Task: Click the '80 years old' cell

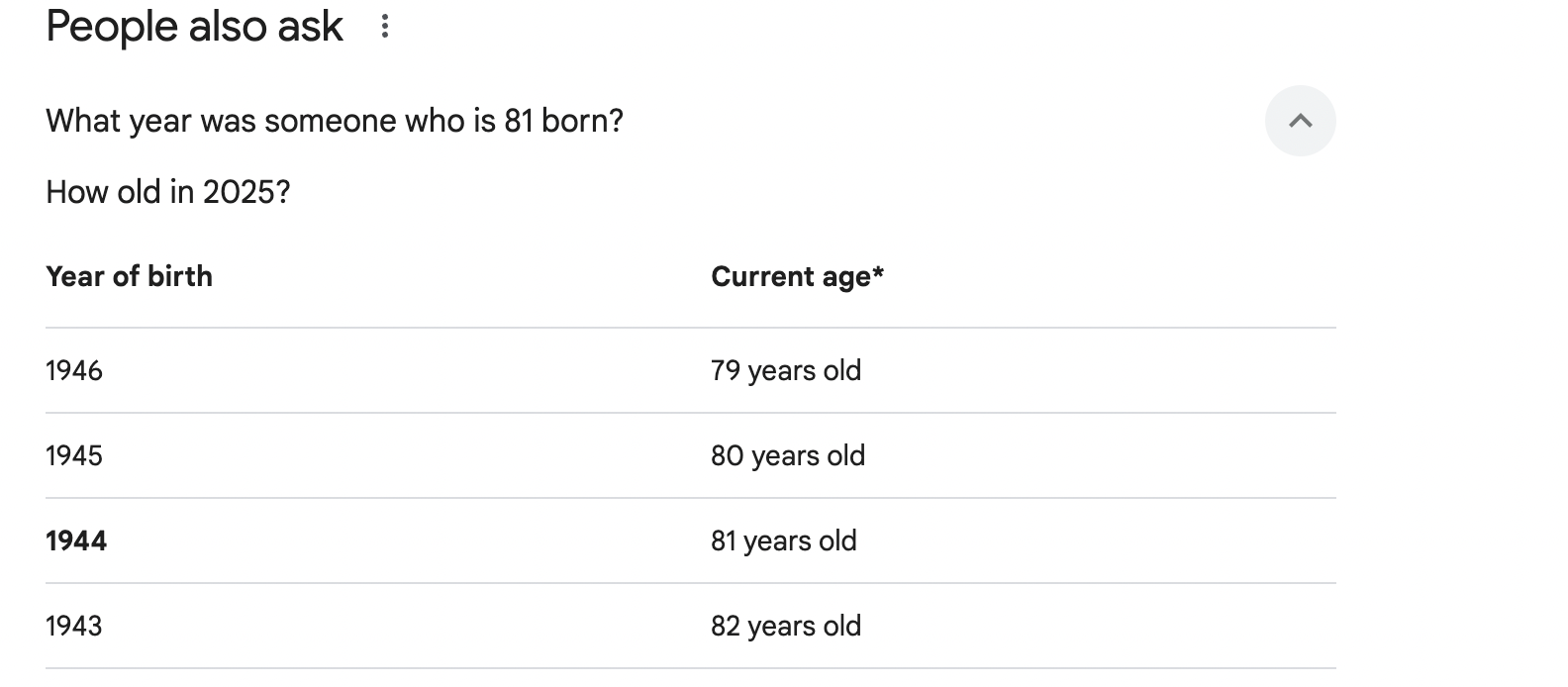Action: [x=788, y=456]
